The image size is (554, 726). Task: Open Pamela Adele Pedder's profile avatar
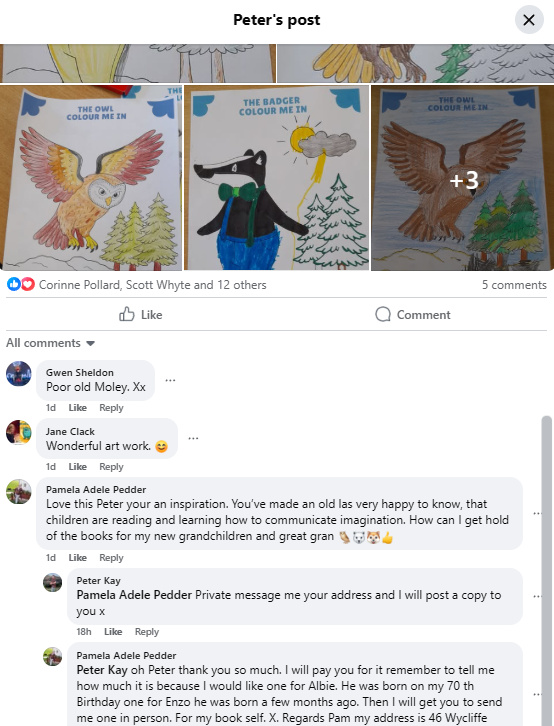[x=19, y=491]
